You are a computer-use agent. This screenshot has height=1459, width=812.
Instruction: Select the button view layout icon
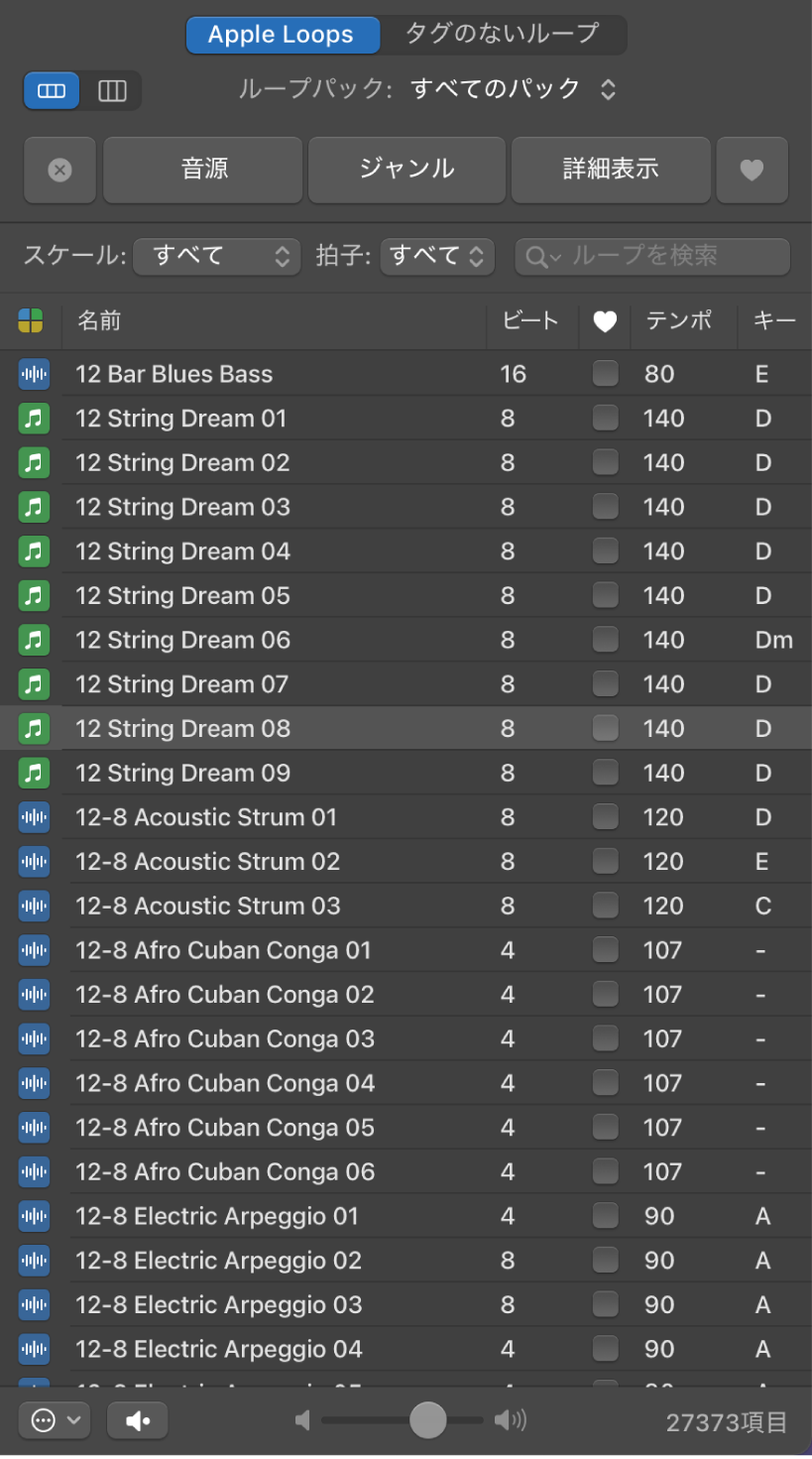[x=52, y=91]
